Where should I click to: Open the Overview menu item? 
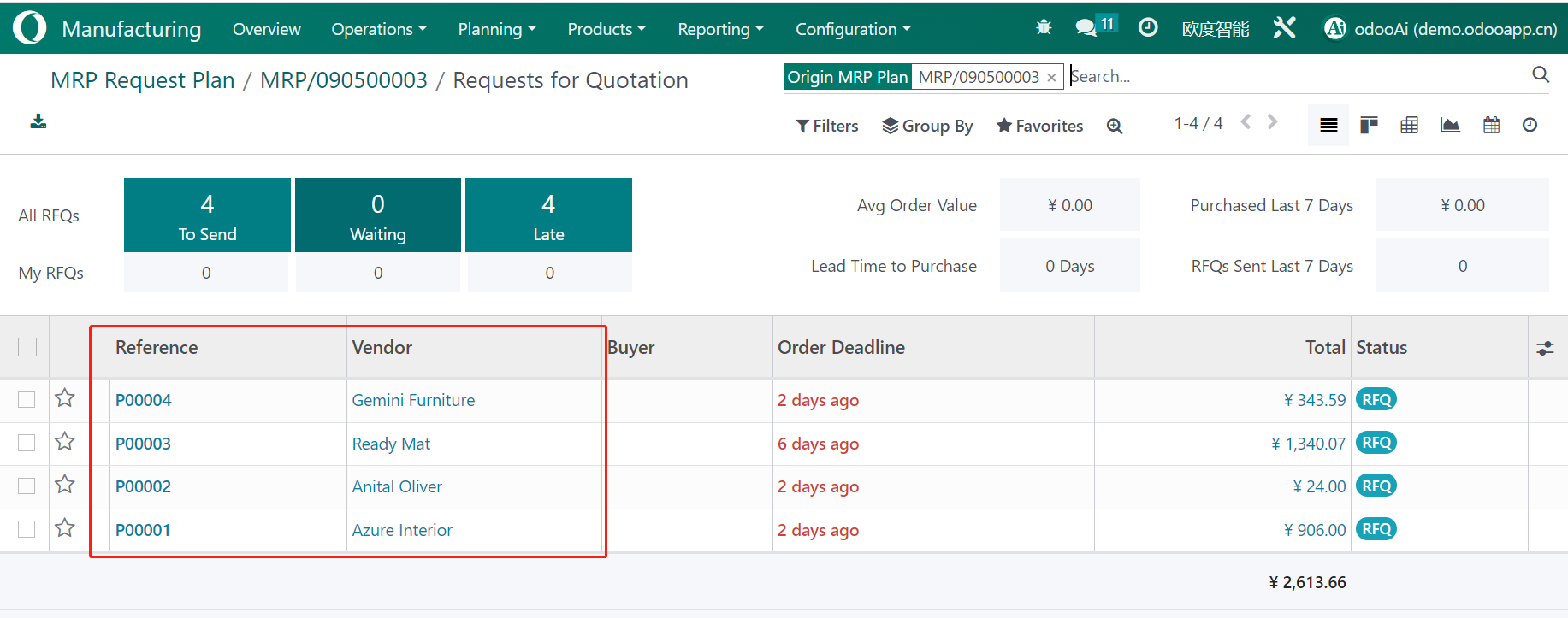[267, 29]
